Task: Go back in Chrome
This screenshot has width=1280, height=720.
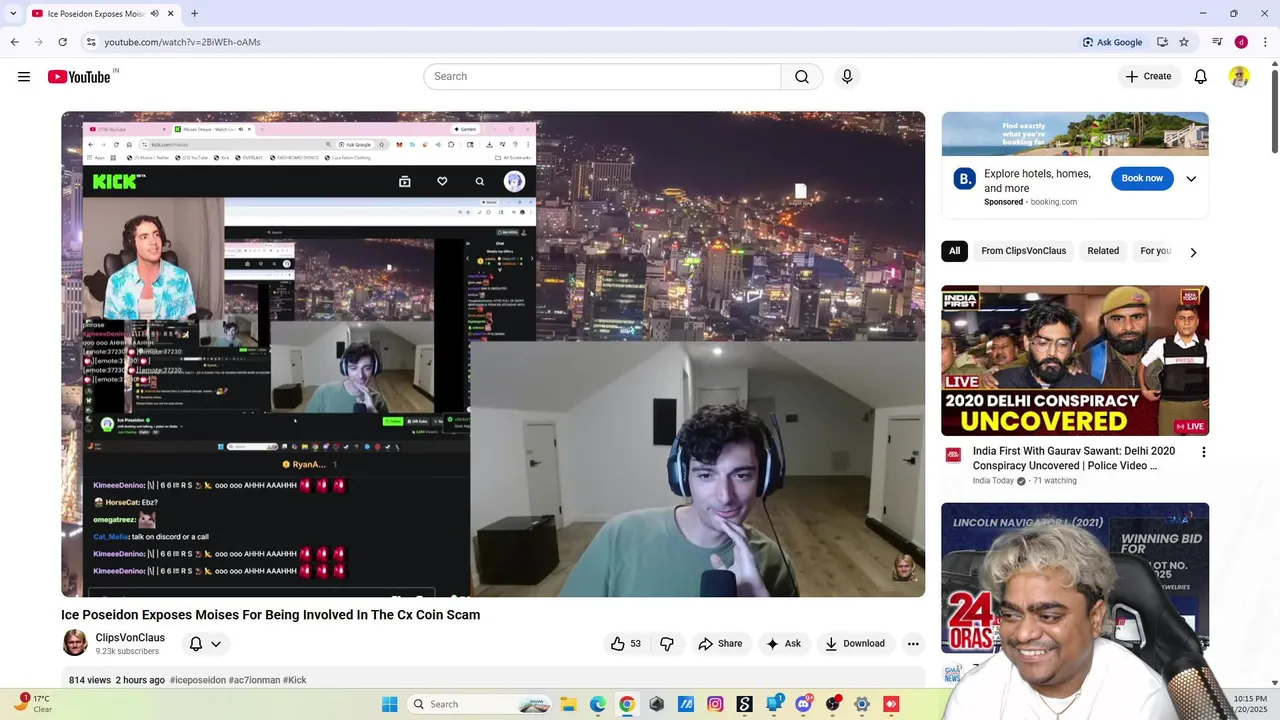Action: pyautogui.click(x=14, y=42)
